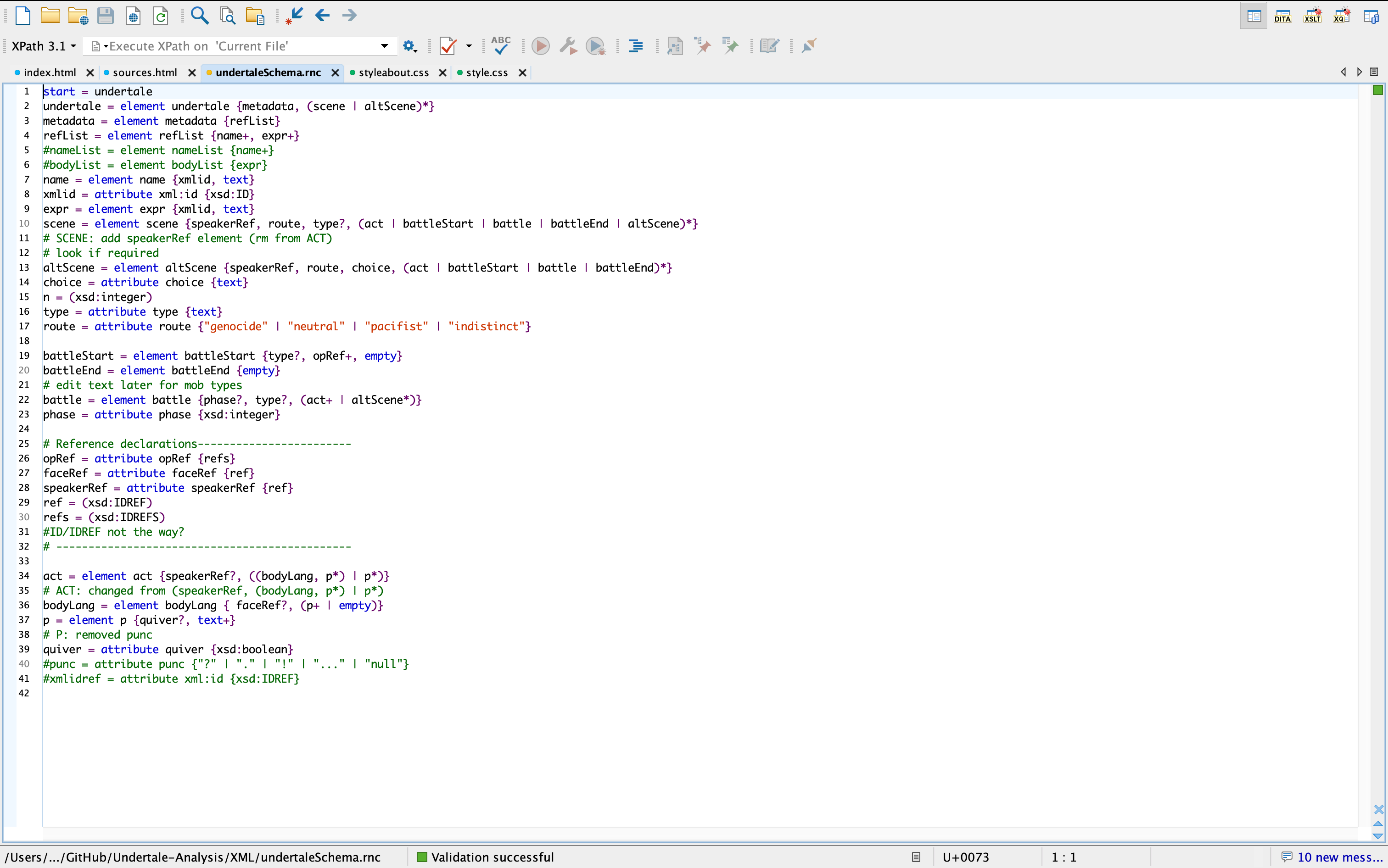Apply the transformation scenario play button
Viewport: 1388px width, 868px height.
[x=539, y=45]
